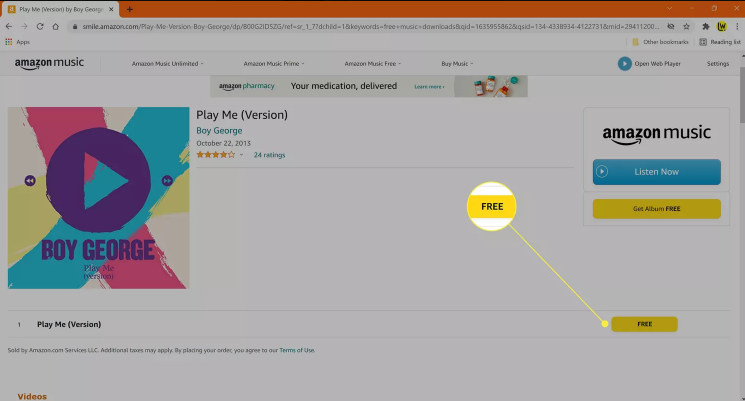Open the Extensions puzzle icon

(x=706, y=27)
